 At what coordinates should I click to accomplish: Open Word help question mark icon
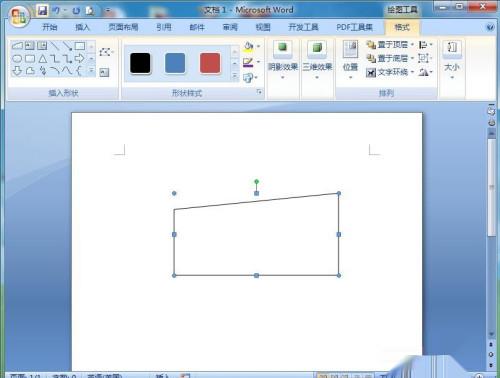click(490, 27)
